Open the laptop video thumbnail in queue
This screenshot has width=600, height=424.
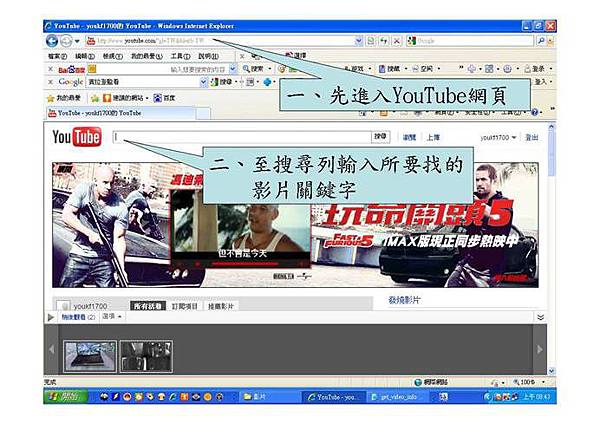(x=90, y=356)
